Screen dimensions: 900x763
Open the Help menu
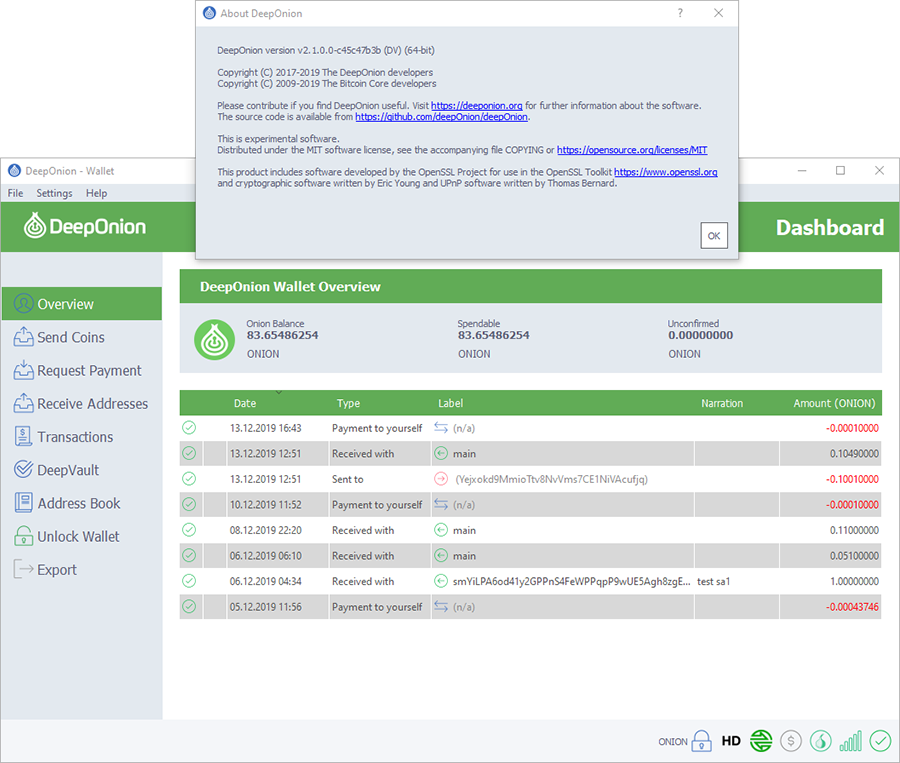[x=96, y=193]
